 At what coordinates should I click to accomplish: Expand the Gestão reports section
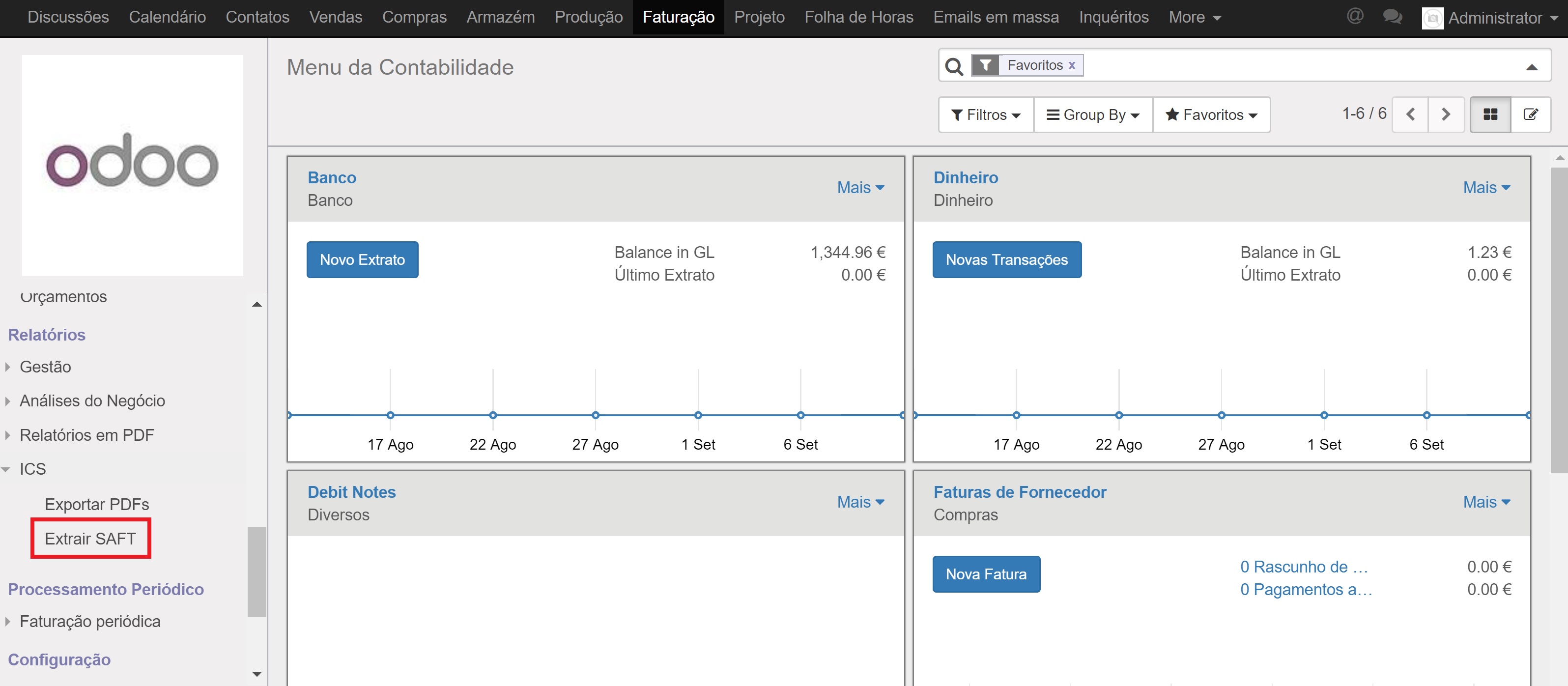[x=46, y=367]
